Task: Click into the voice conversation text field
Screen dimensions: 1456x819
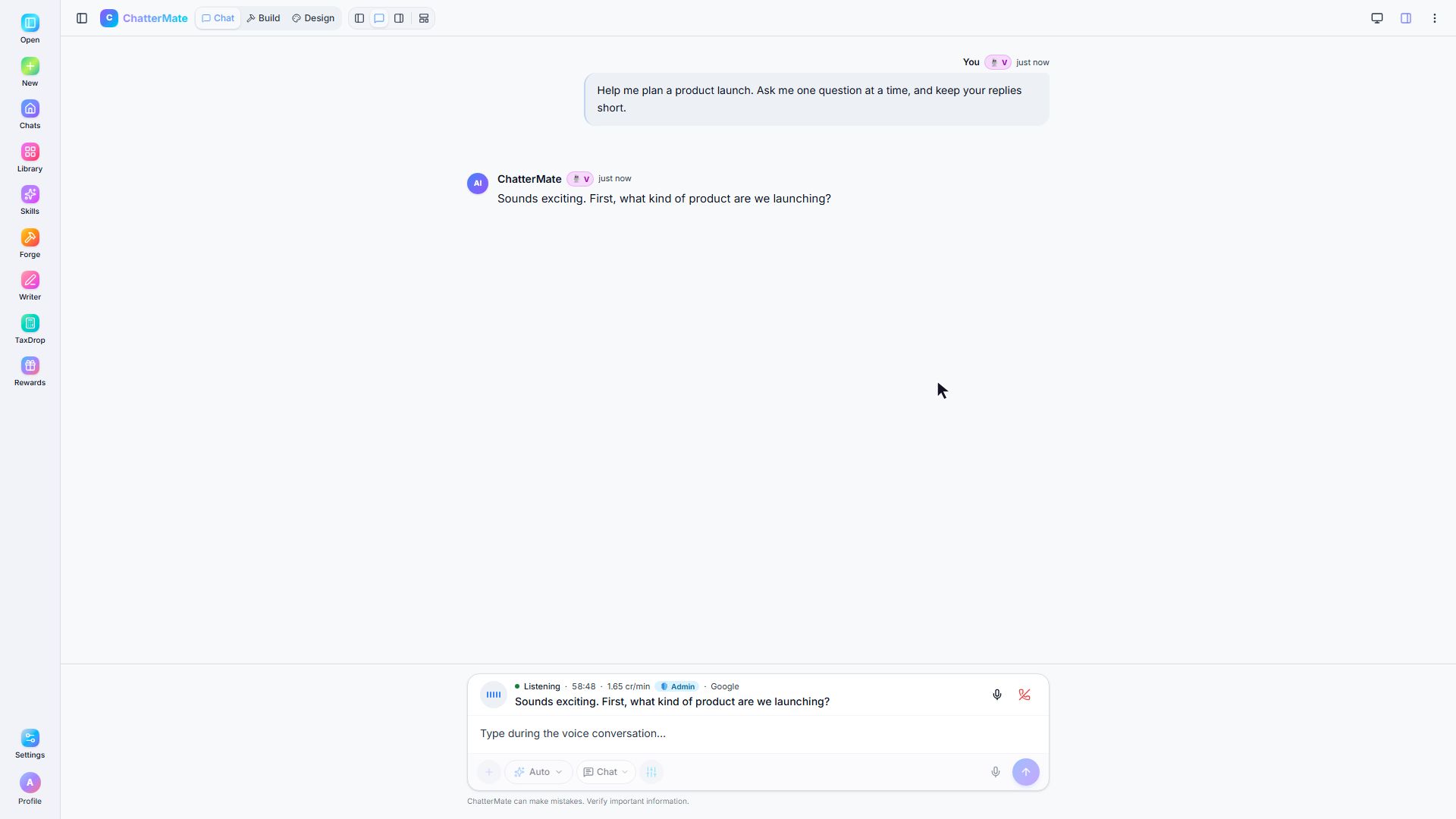Action: point(758,733)
